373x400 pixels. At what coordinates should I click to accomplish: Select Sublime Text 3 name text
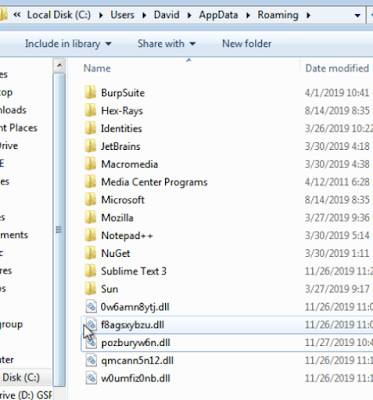click(133, 271)
